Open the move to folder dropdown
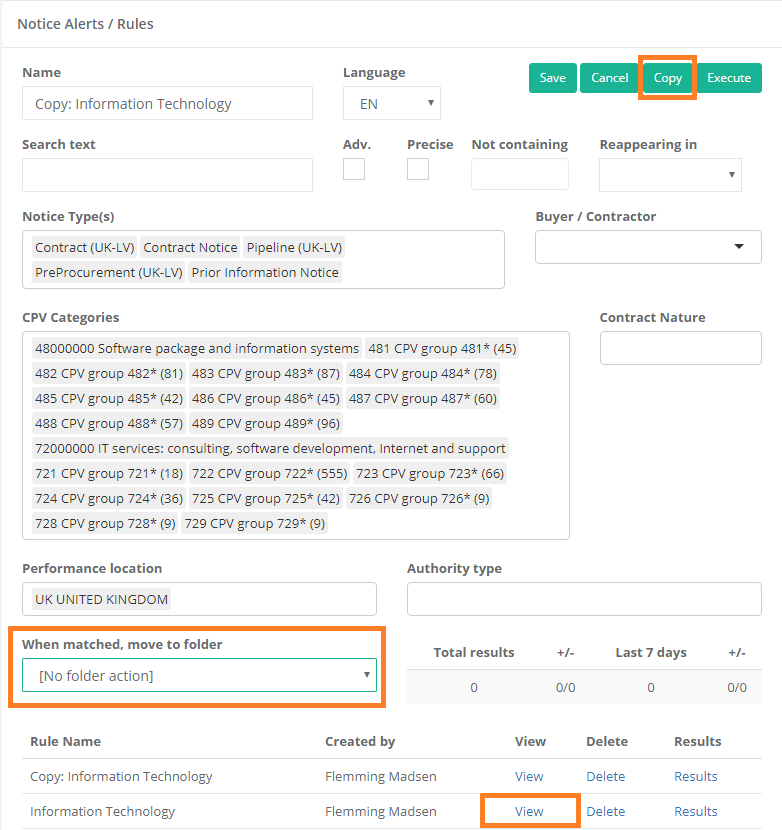Screen dimensions: 782x830 click(x=199, y=676)
